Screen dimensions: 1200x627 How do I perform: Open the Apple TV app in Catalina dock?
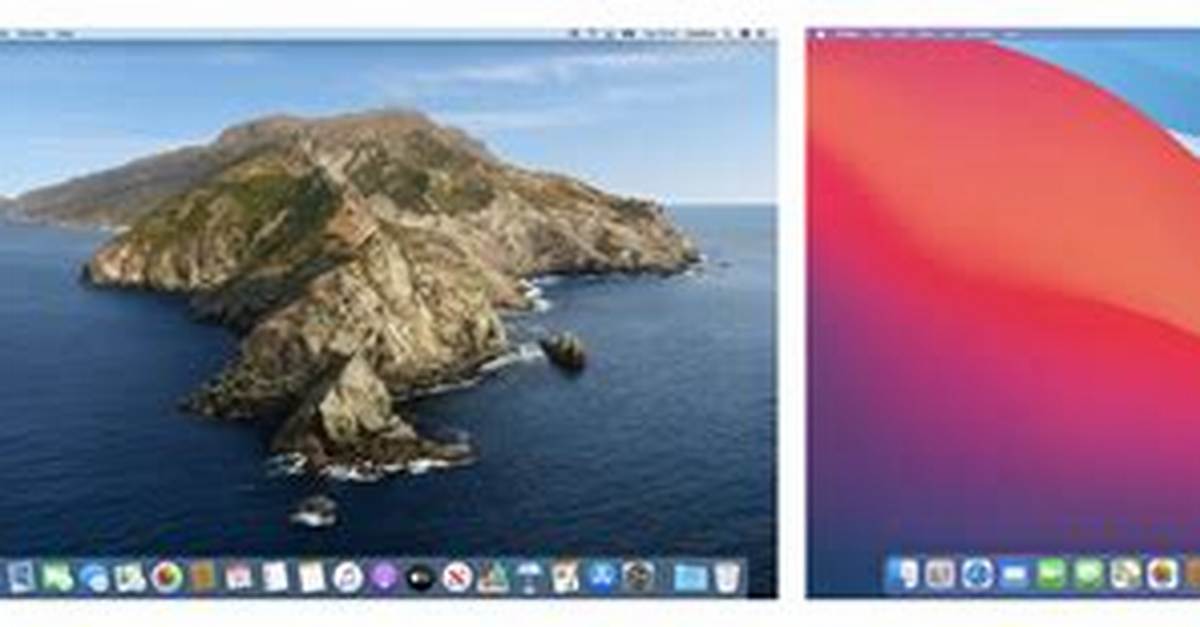[x=420, y=576]
